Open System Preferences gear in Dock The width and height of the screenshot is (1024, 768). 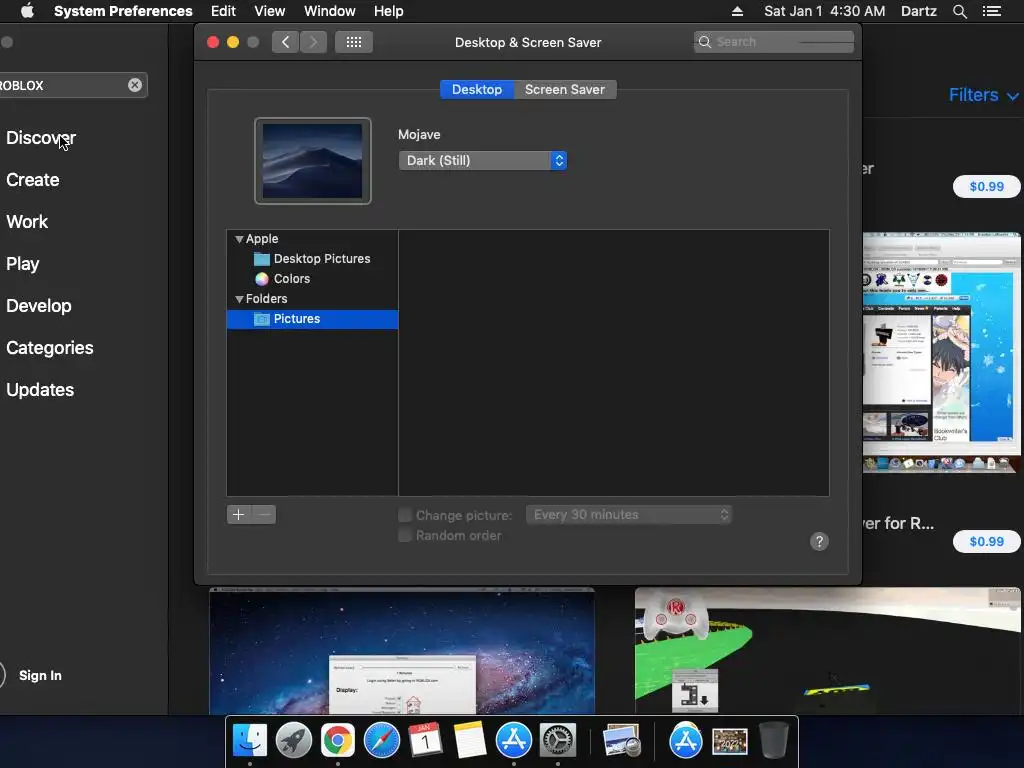click(558, 740)
